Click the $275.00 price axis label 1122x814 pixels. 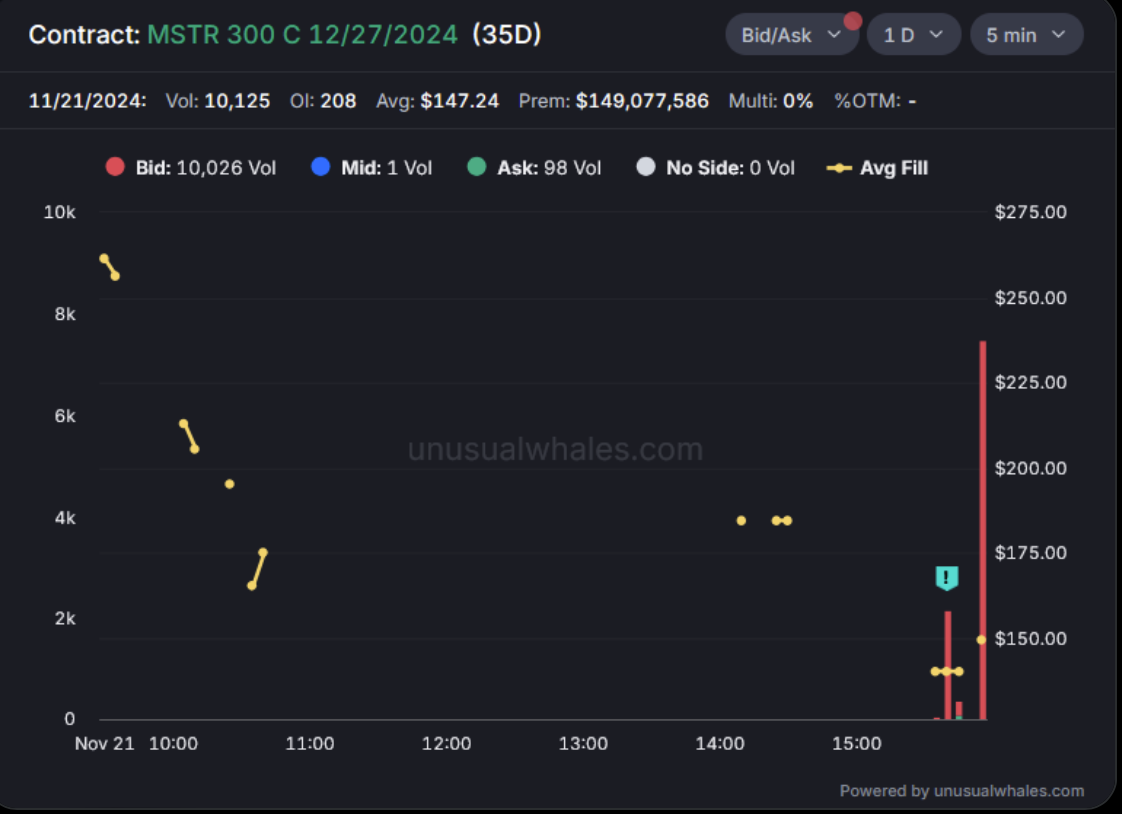1030,212
